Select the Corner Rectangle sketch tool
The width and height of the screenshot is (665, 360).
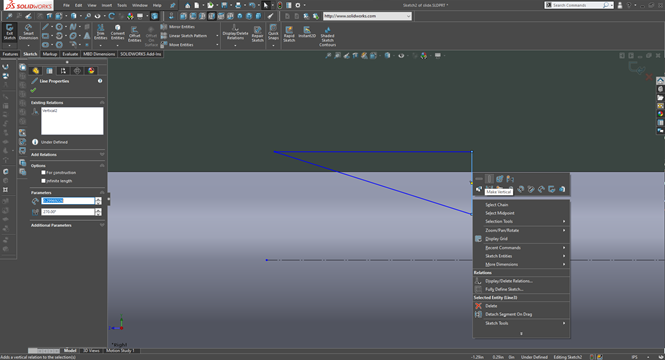point(45,36)
